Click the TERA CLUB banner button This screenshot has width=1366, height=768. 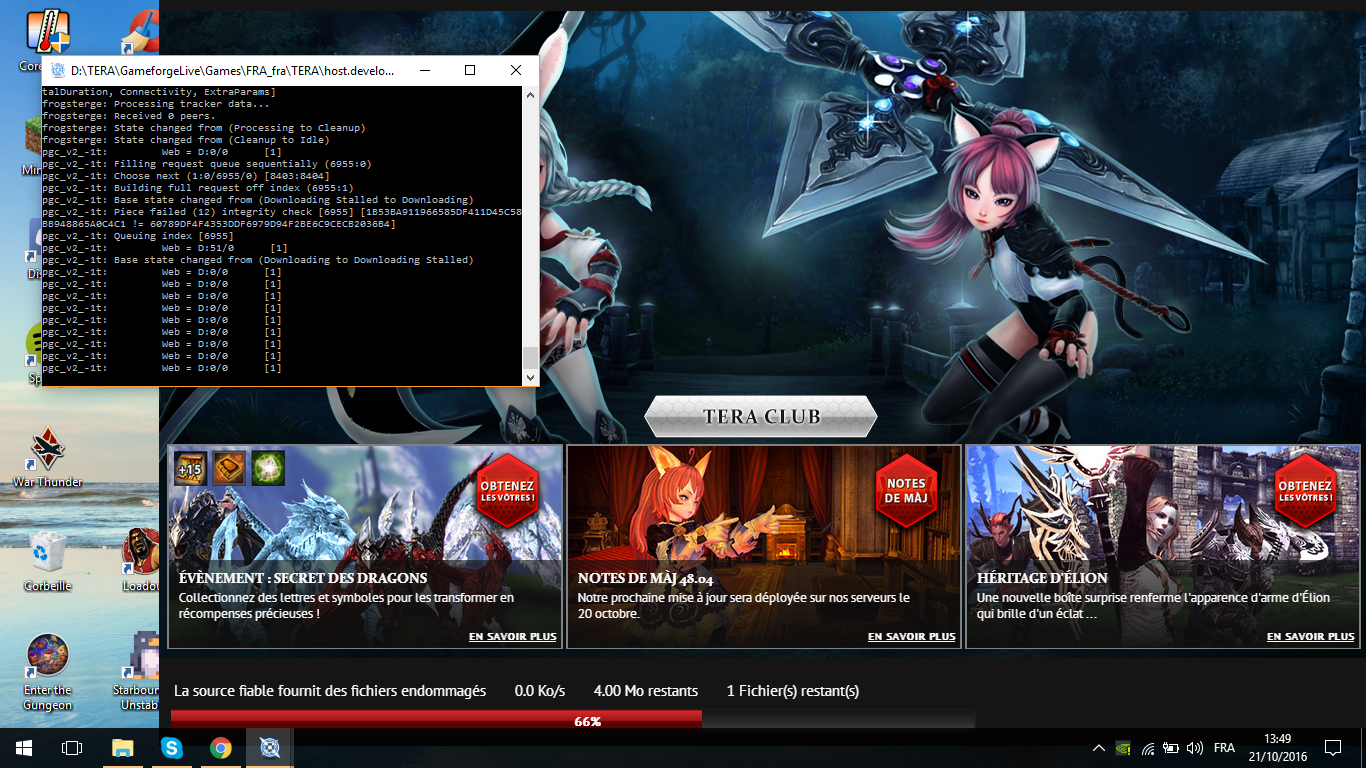[761, 416]
